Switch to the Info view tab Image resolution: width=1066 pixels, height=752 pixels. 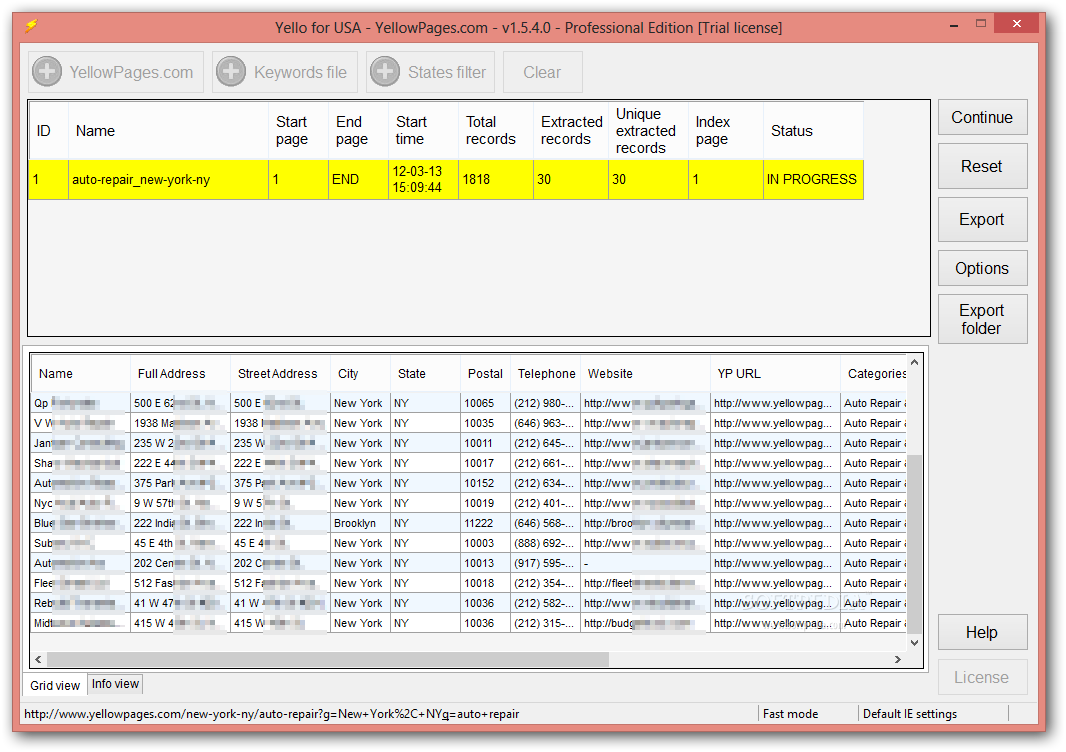coord(115,684)
